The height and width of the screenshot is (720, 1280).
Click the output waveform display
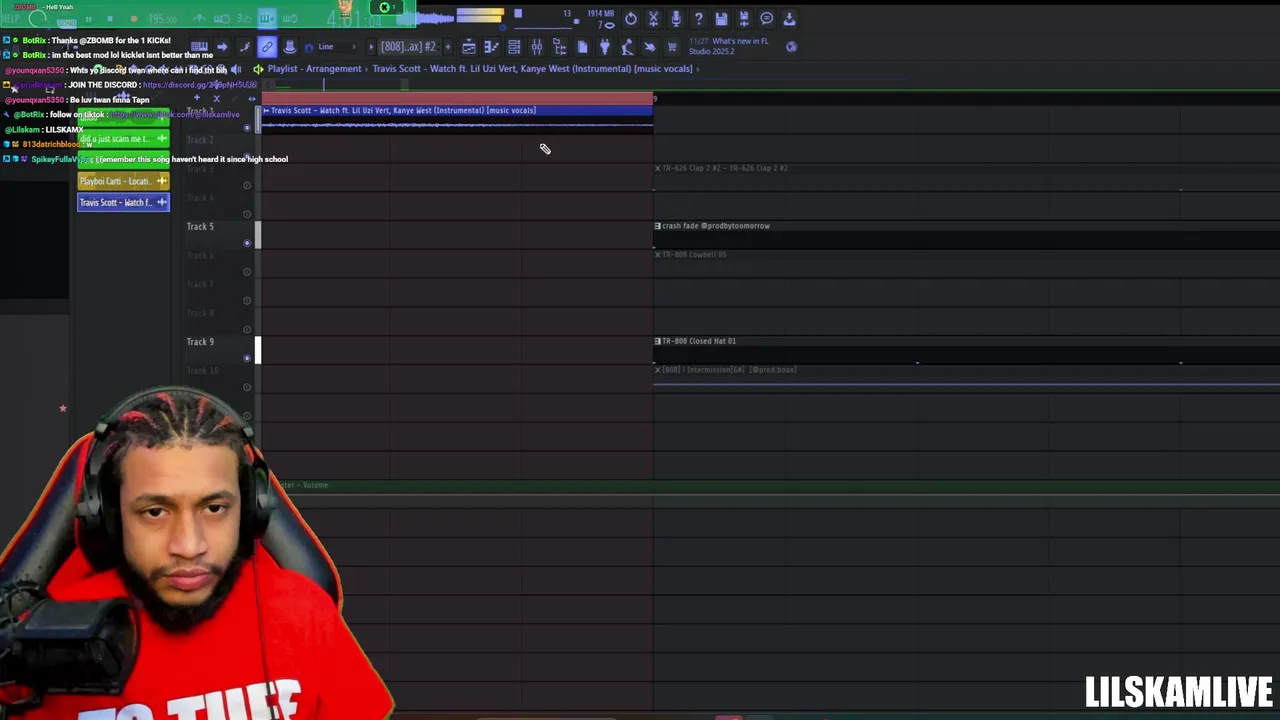coord(426,18)
